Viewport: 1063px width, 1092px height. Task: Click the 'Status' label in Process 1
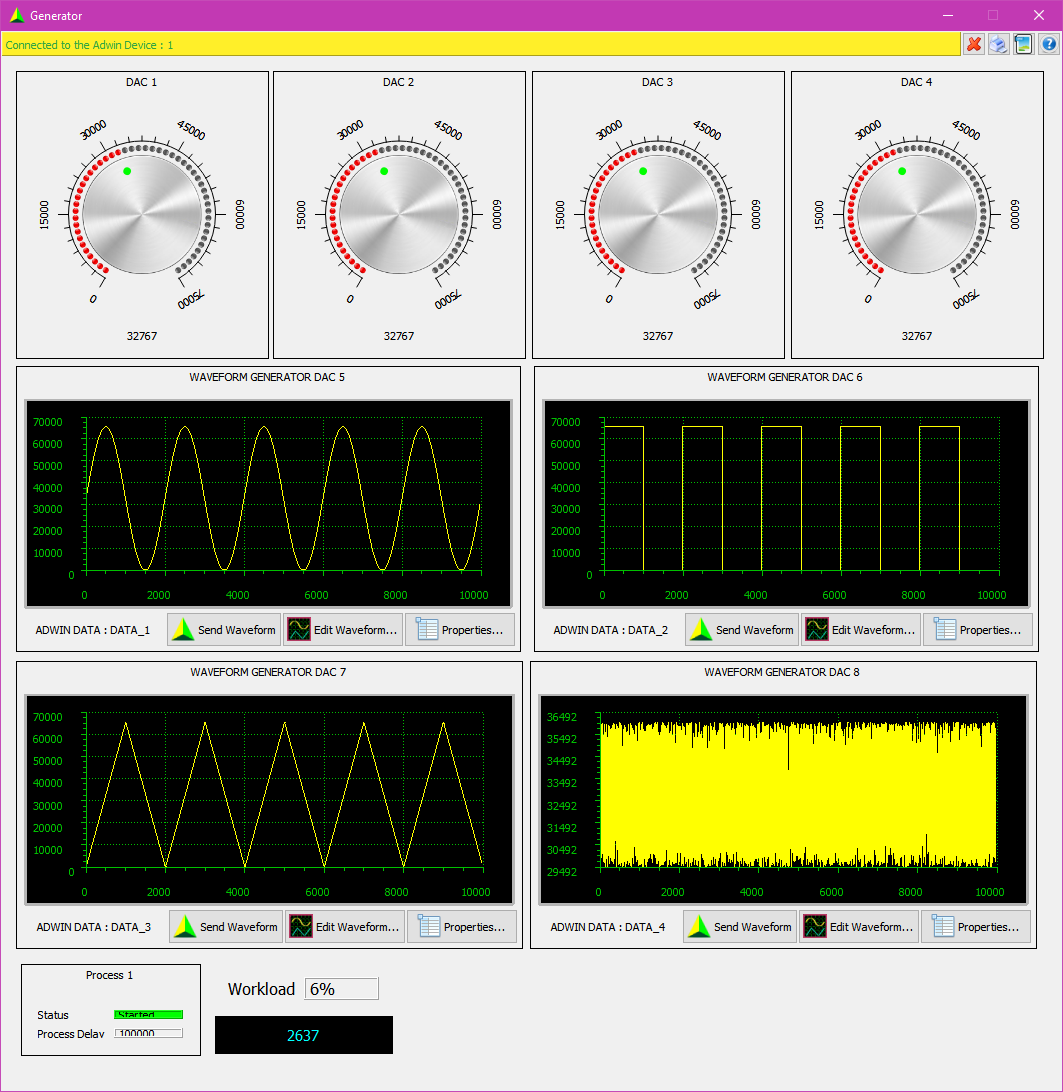53,1015
